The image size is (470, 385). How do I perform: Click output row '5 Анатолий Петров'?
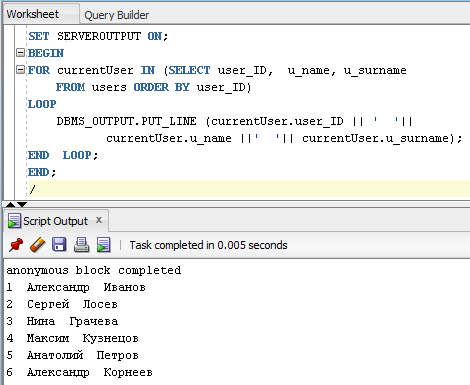[x=72, y=355]
